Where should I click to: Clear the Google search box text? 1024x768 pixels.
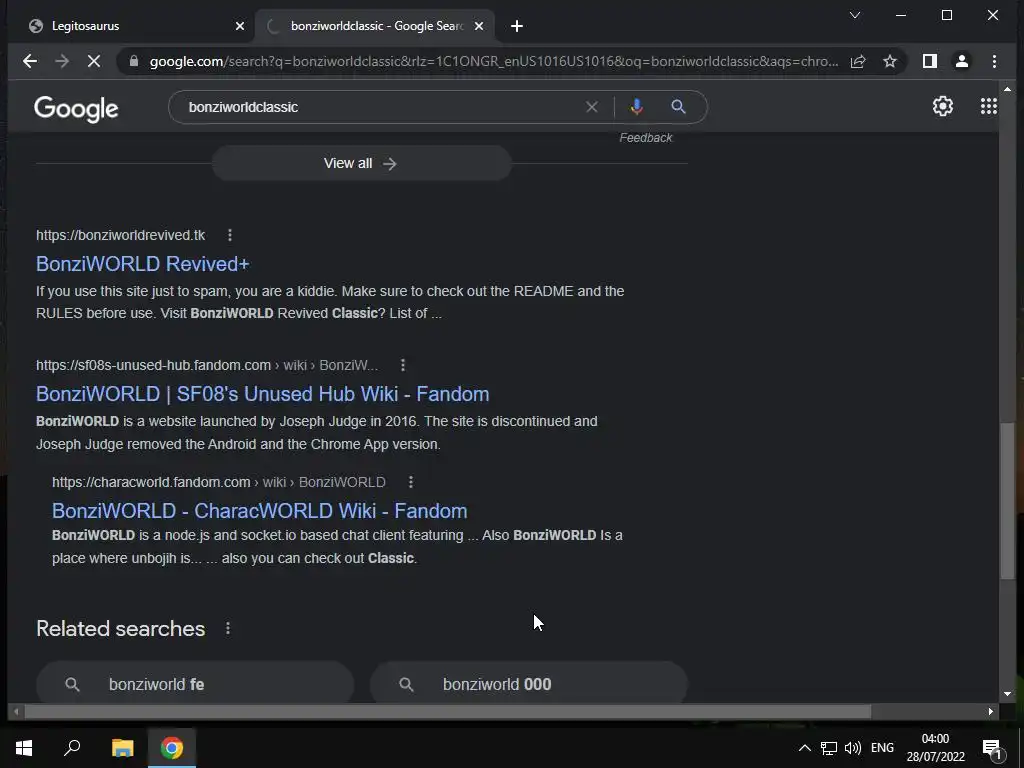point(592,107)
